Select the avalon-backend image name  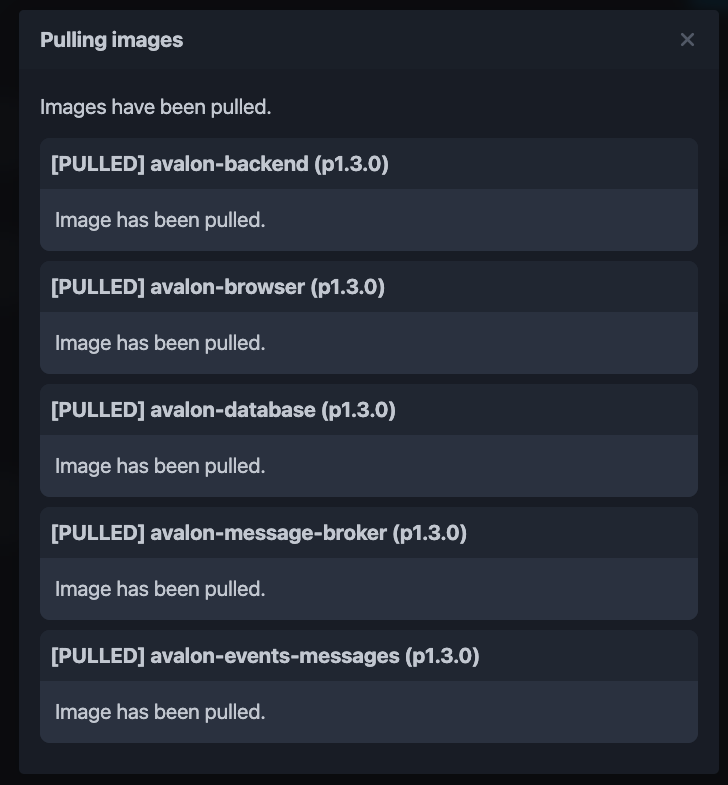point(229,164)
